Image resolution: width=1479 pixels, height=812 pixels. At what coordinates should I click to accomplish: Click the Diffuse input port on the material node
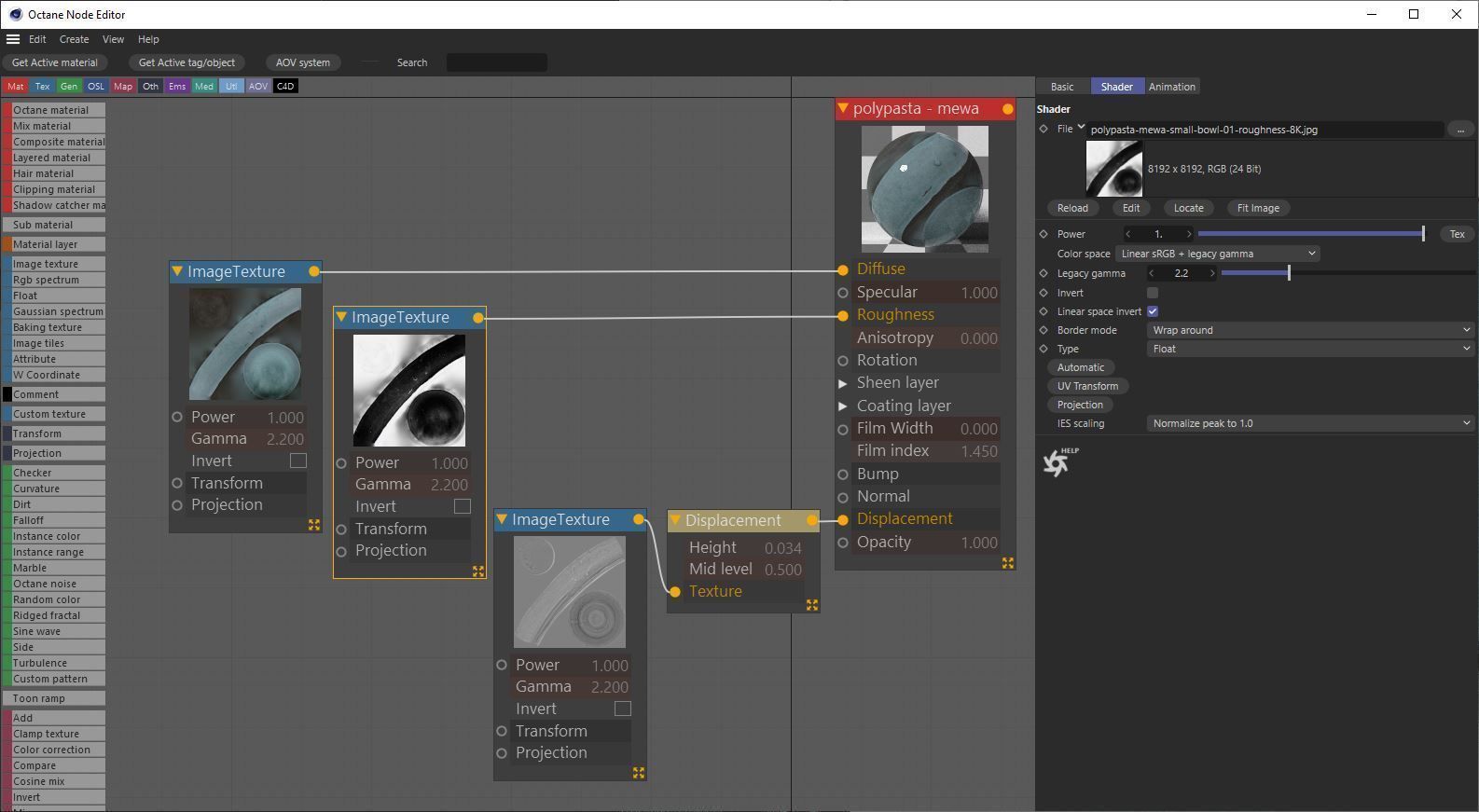(843, 269)
